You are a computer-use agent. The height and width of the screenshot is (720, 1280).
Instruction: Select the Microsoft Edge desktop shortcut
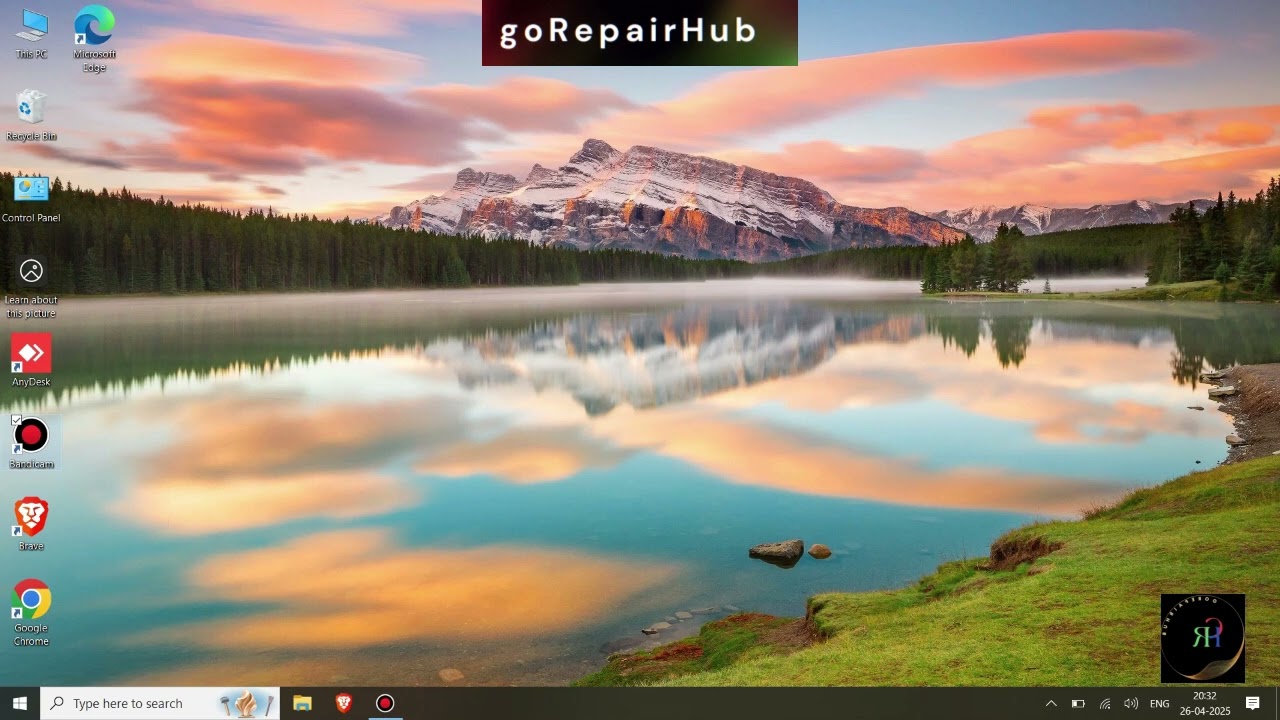(x=94, y=38)
